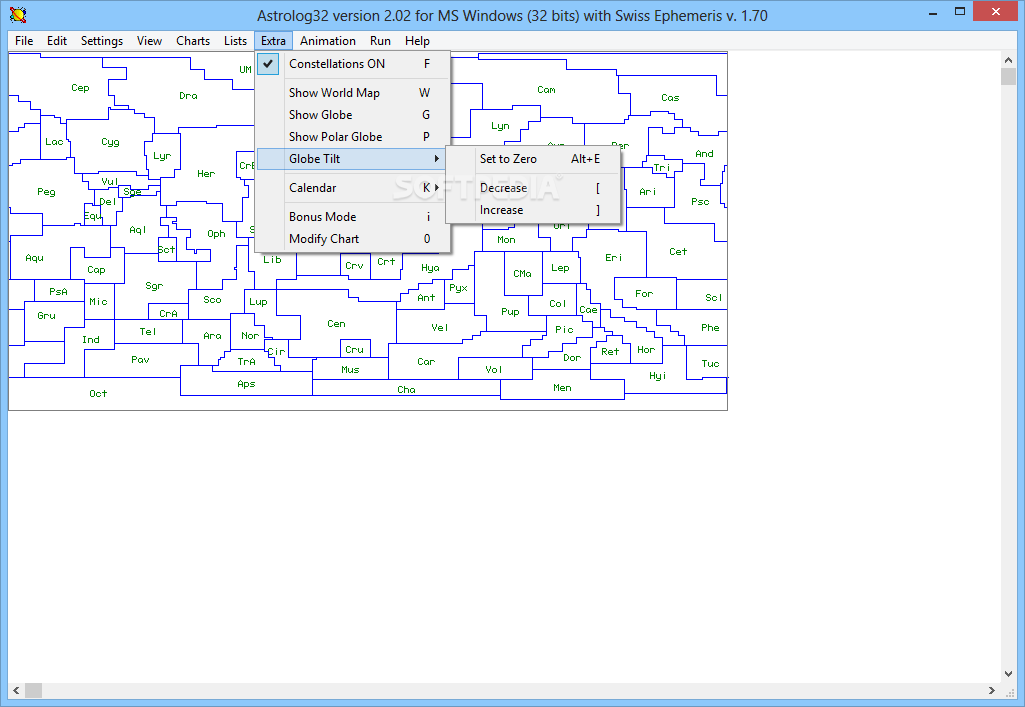
Task: Click the 'Phe' constellation label
Action: tap(710, 327)
